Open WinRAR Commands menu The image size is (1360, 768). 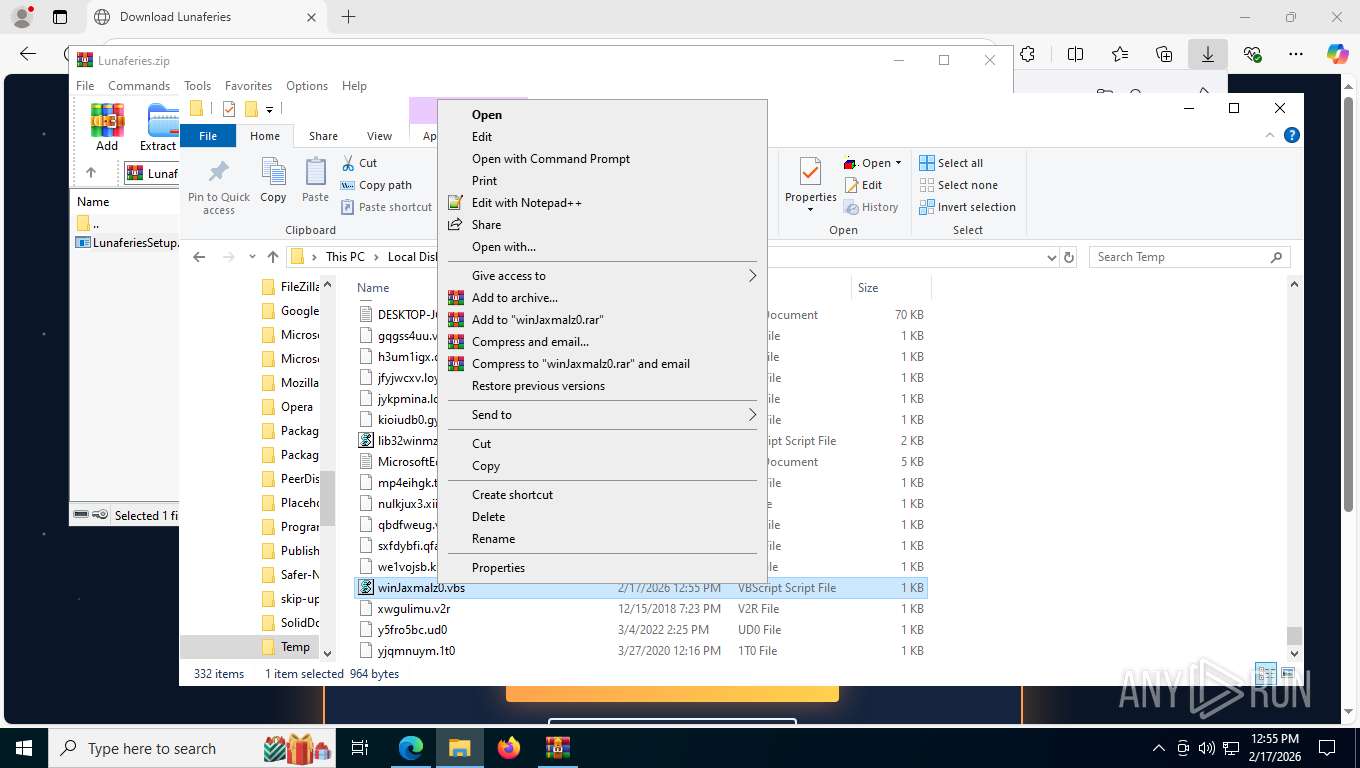coord(139,86)
